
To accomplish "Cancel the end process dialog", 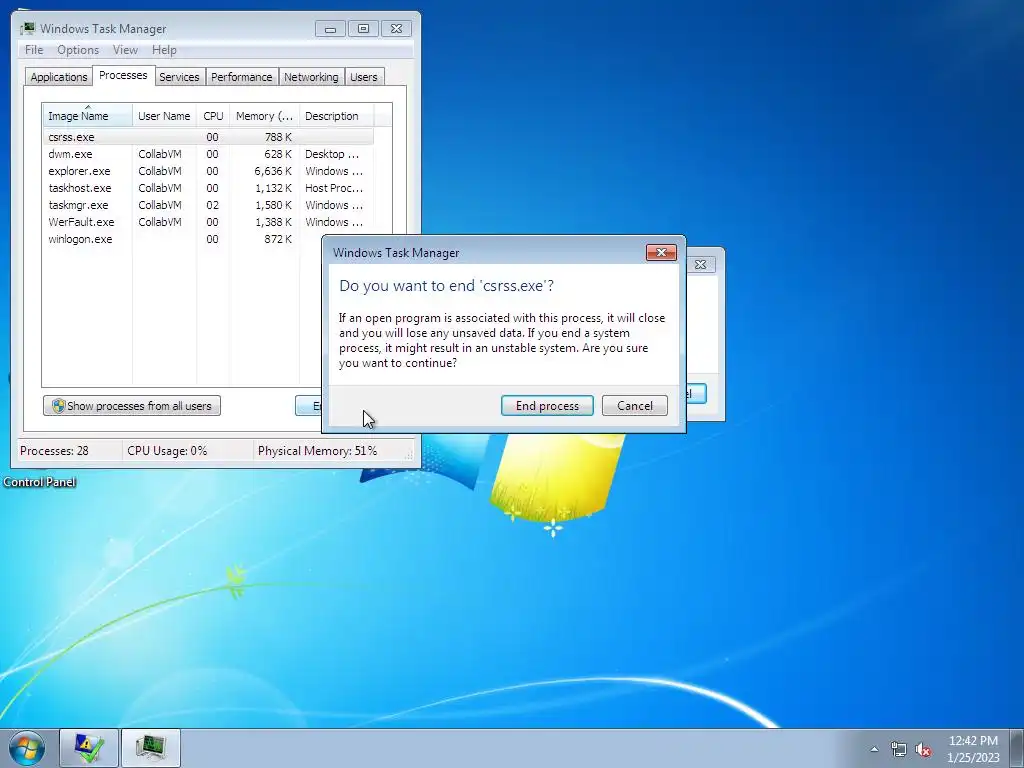I will pyautogui.click(x=635, y=406).
